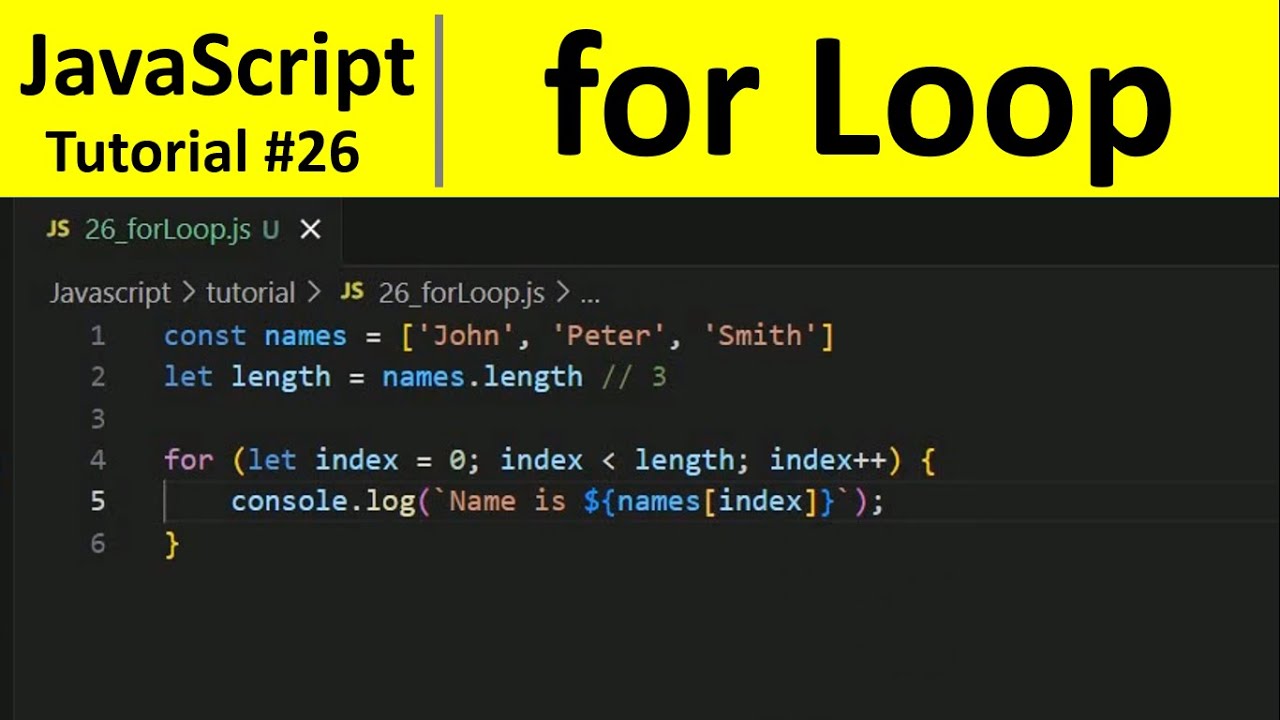The image size is (1280, 720).
Task: Click line number 5 in gutter
Action: (x=98, y=501)
